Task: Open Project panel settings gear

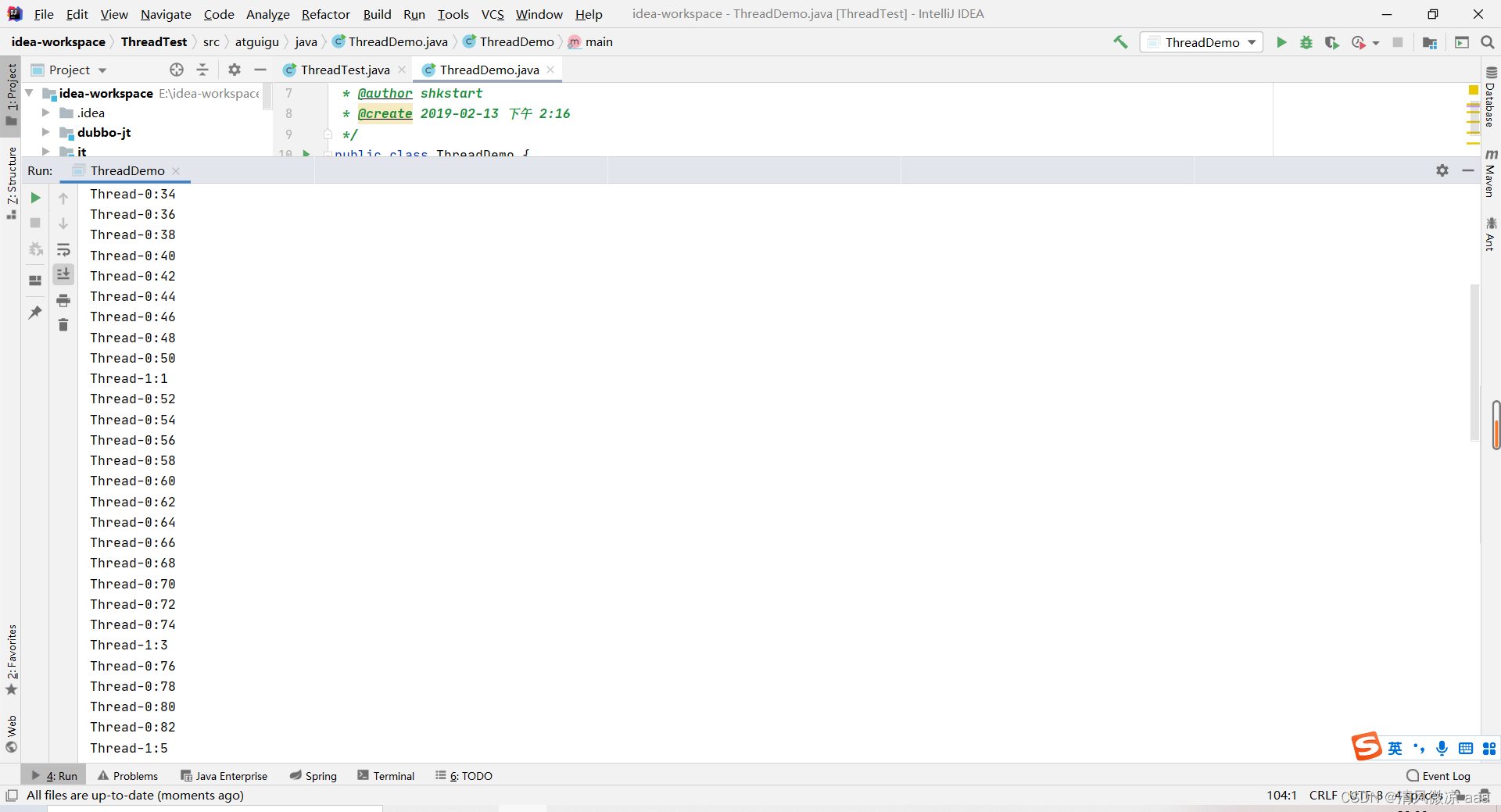Action: [x=235, y=70]
